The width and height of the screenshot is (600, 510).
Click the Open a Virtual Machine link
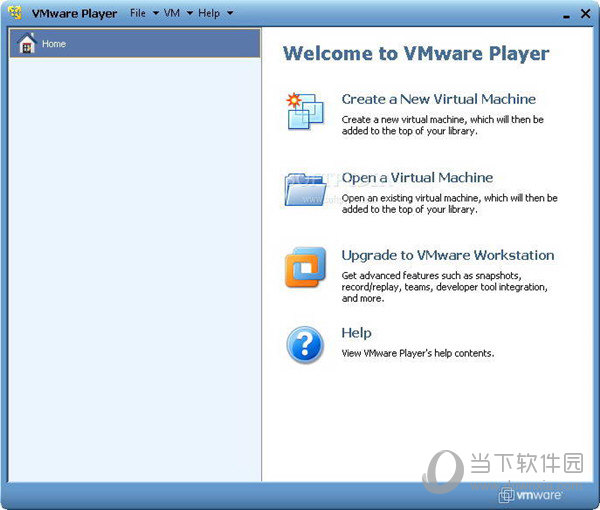[417, 178]
